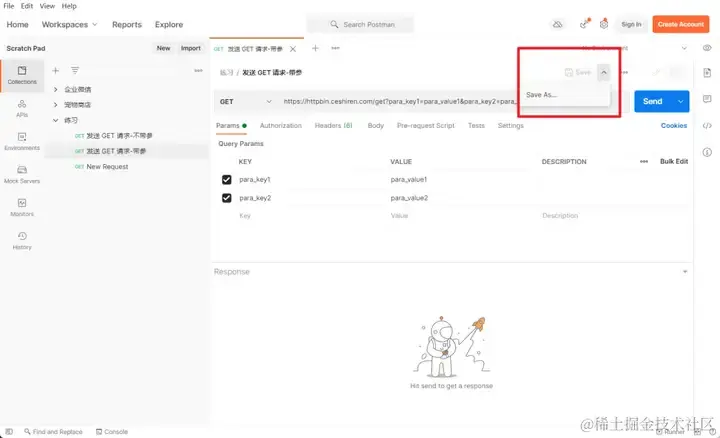Image resolution: width=720 pixels, height=438 pixels.
Task: Go to Home in the top navigation
Action: (17, 24)
